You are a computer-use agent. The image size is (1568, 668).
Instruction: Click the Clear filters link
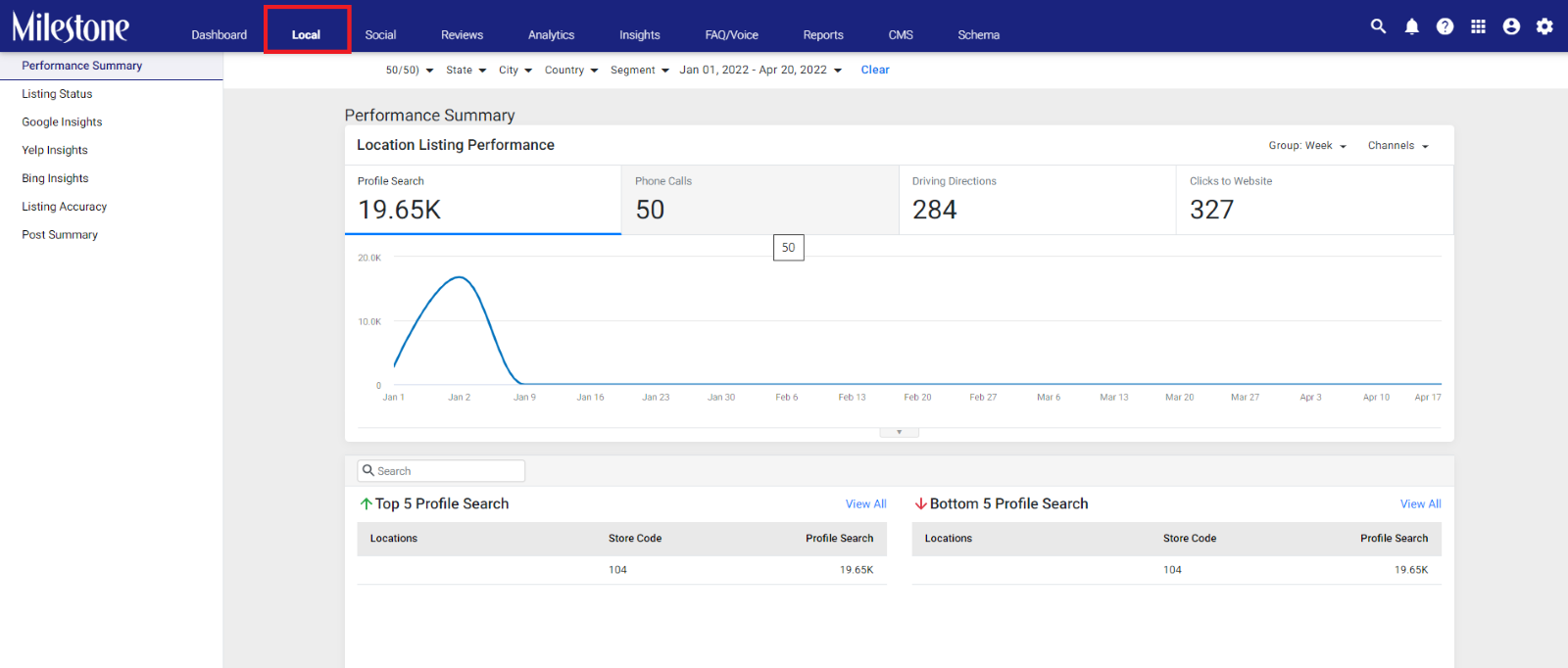point(875,71)
